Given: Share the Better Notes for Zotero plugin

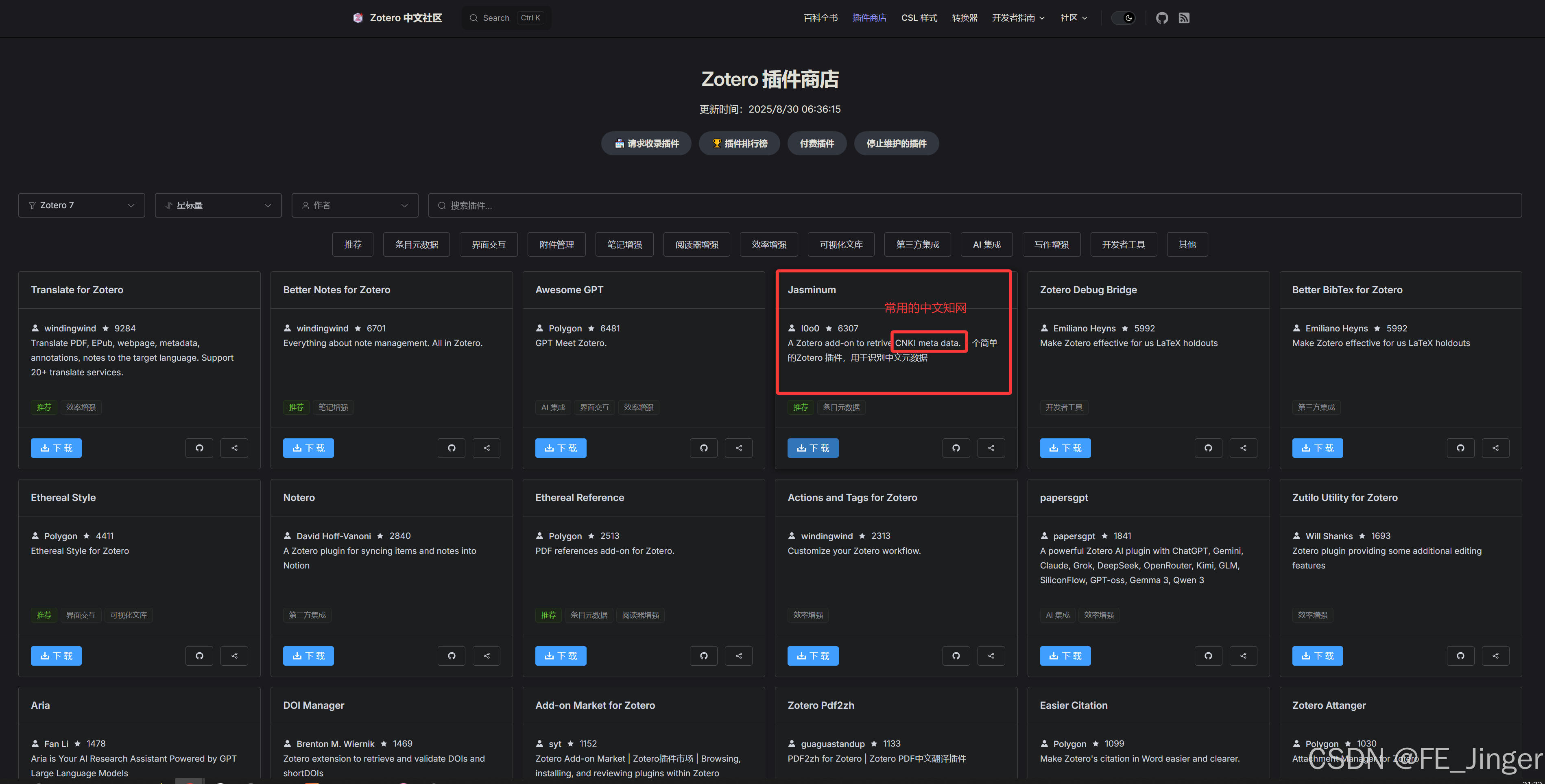Looking at the screenshot, I should 487,448.
